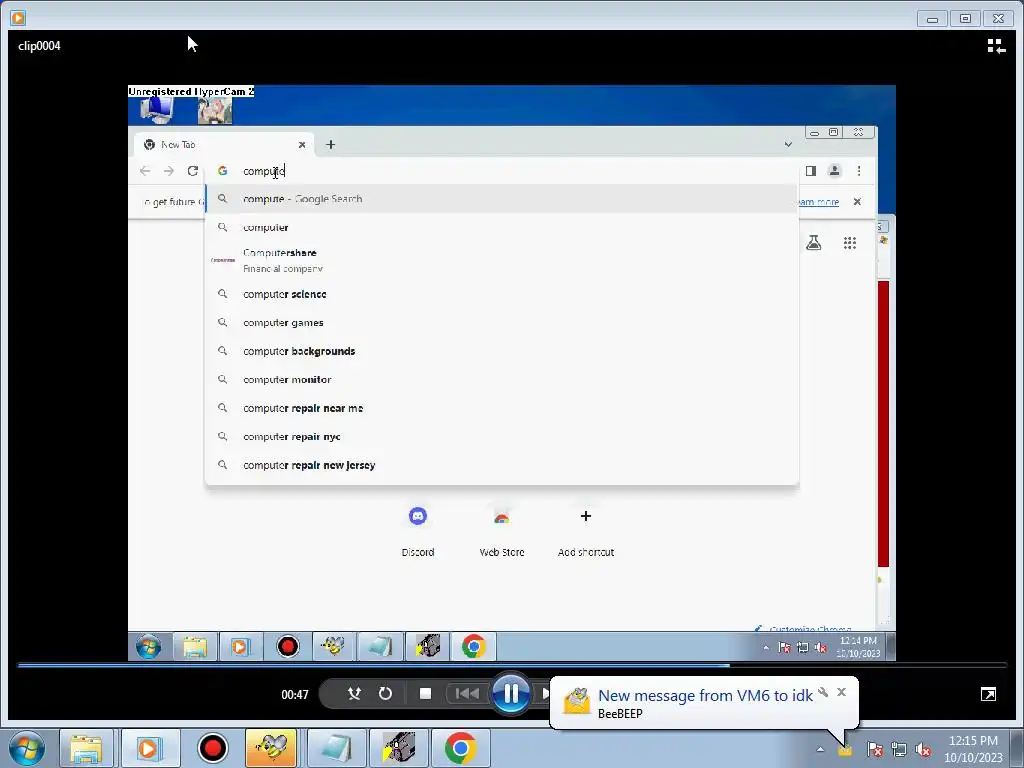Image resolution: width=1024 pixels, height=768 pixels.
Task: Open BeeBEEP from the bottom taskbar
Action: [271, 748]
